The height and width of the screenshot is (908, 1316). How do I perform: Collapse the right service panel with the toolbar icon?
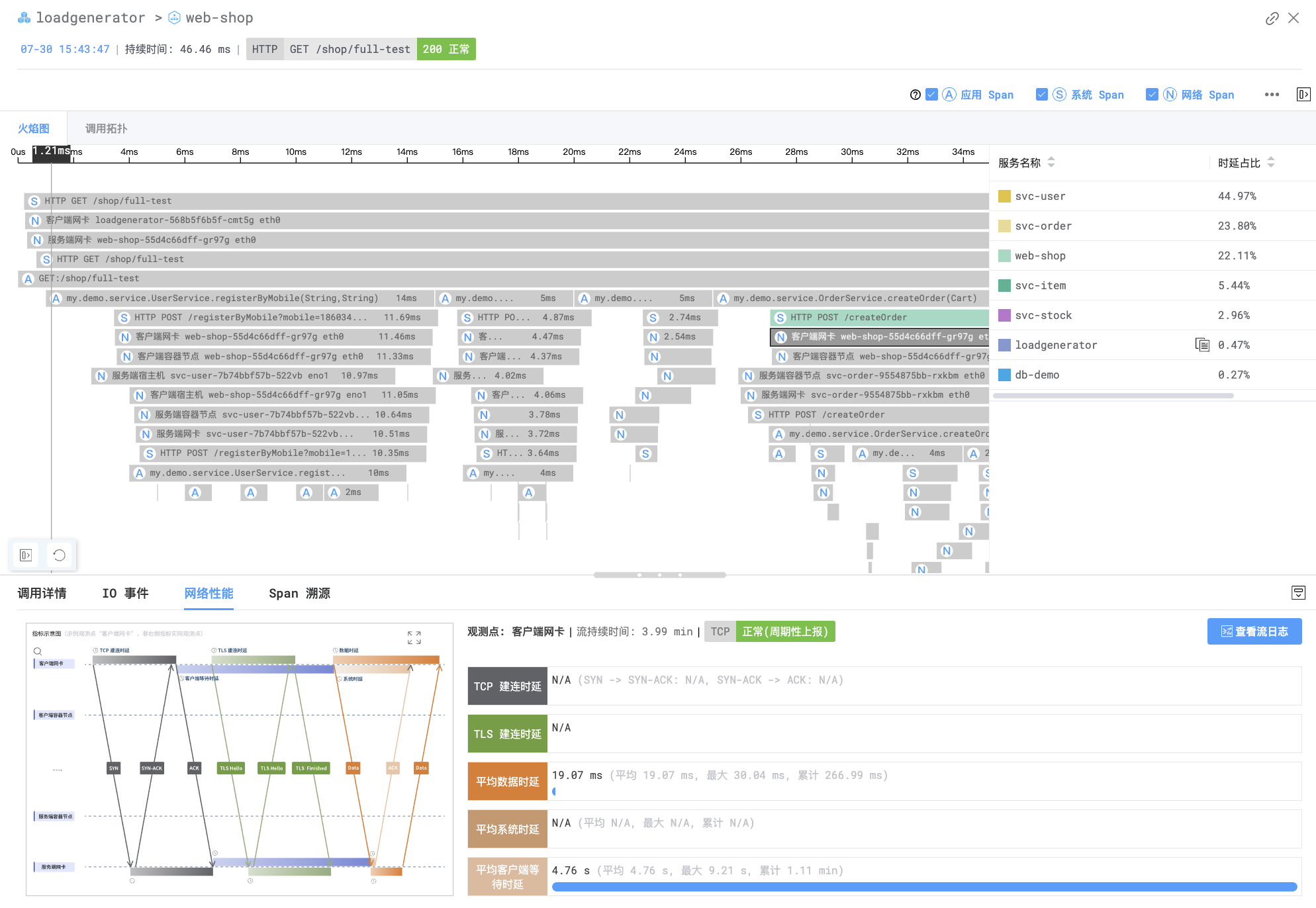point(1303,95)
